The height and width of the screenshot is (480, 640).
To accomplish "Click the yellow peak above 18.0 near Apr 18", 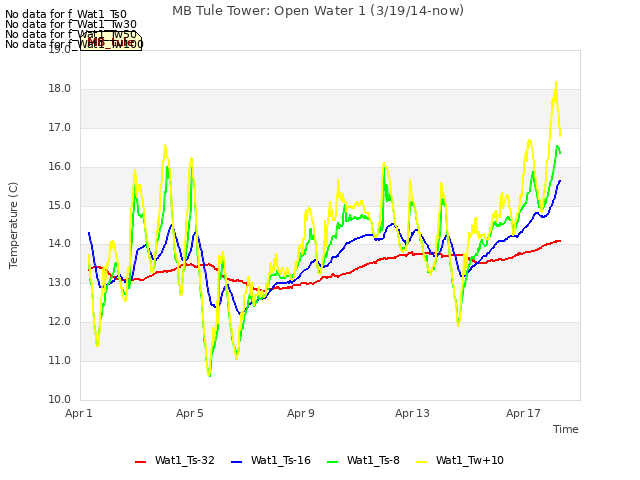I will point(556,83).
